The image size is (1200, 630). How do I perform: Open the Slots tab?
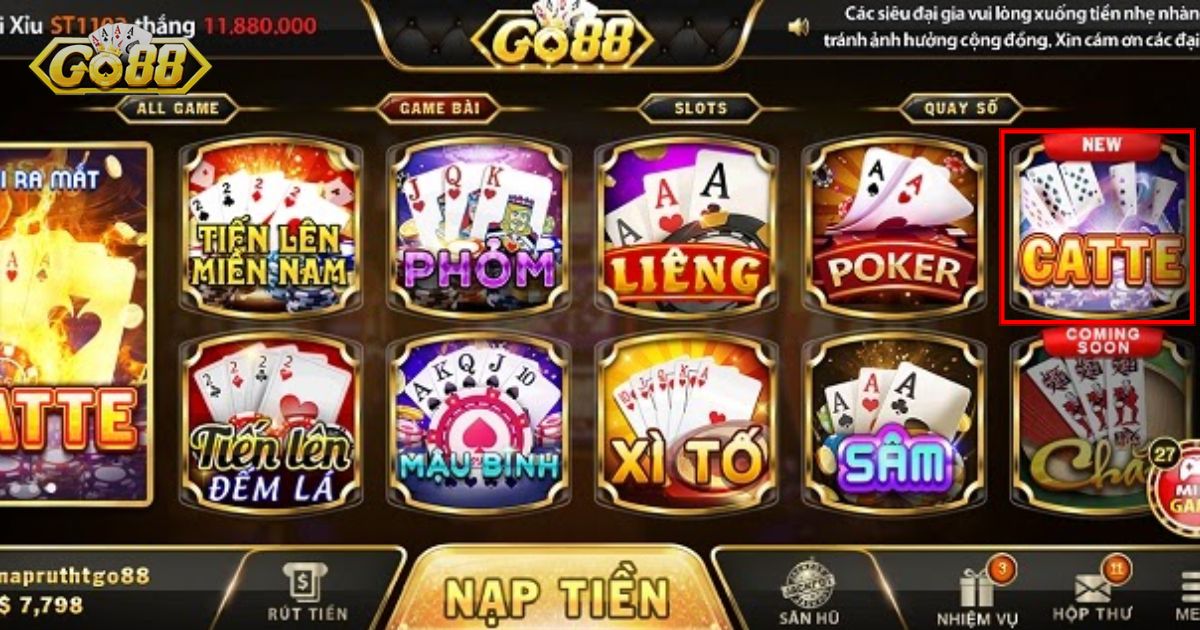[x=701, y=108]
